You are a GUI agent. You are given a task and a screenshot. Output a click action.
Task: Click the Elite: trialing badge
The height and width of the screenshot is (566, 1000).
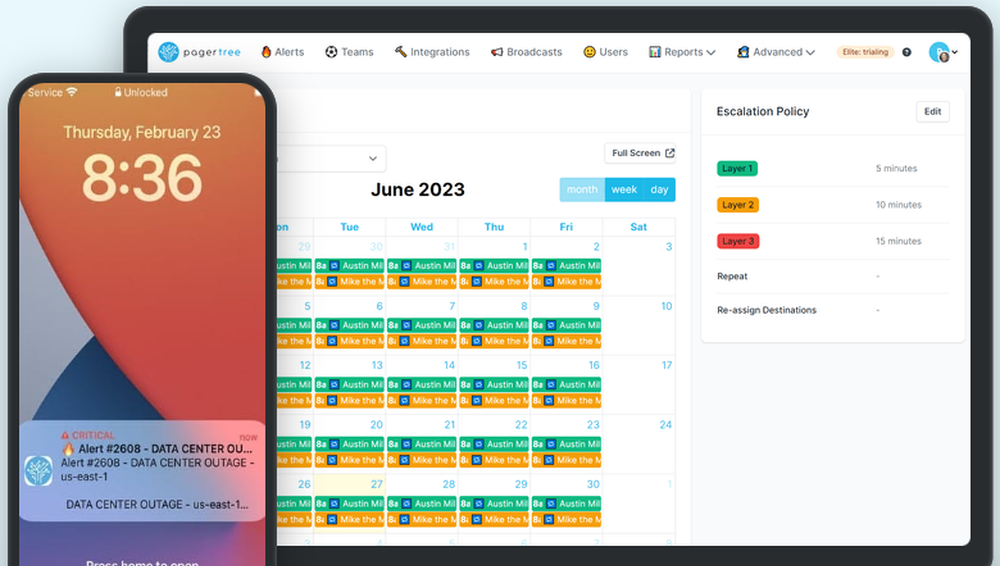pyautogui.click(x=865, y=52)
